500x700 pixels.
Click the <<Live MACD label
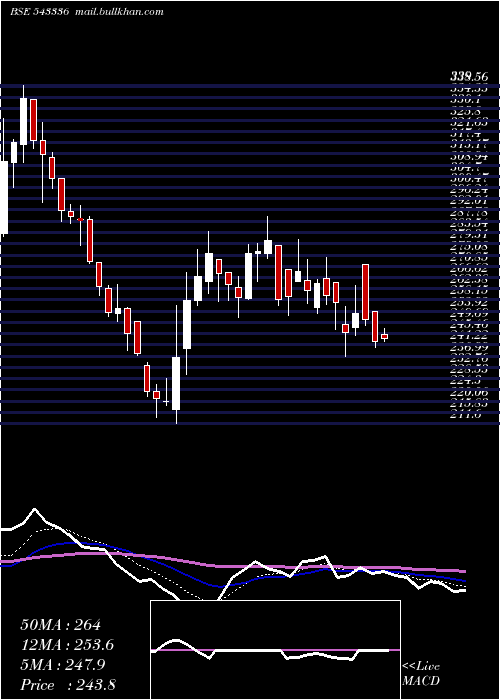click(x=421, y=673)
